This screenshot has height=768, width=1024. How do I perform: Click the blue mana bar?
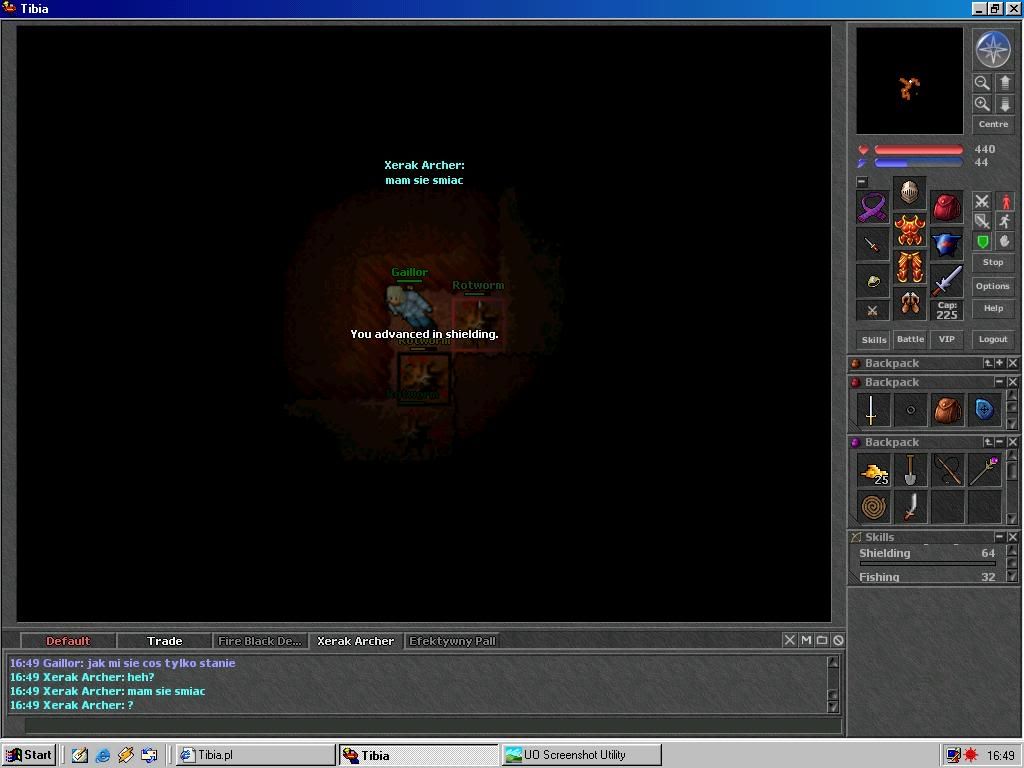[918, 163]
